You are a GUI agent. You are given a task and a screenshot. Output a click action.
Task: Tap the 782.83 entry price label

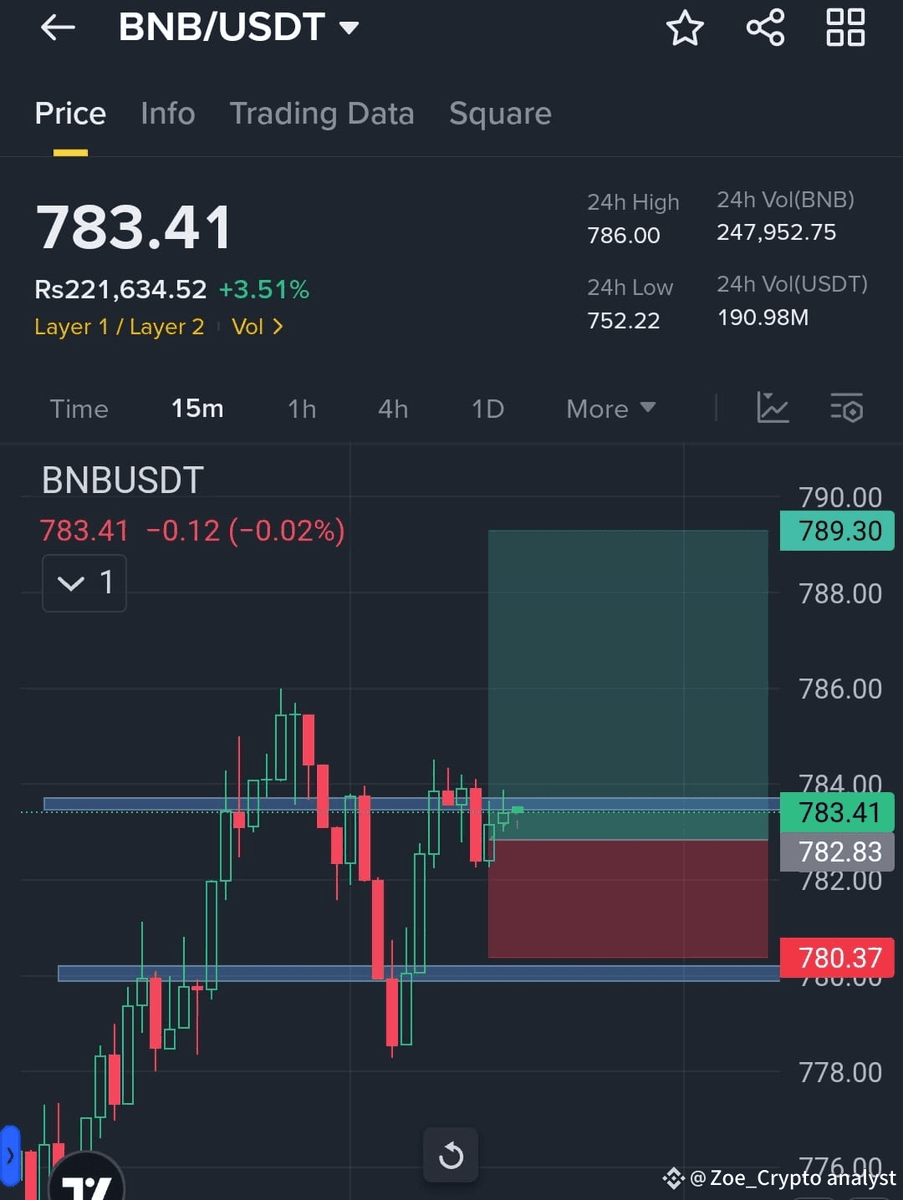coord(837,852)
